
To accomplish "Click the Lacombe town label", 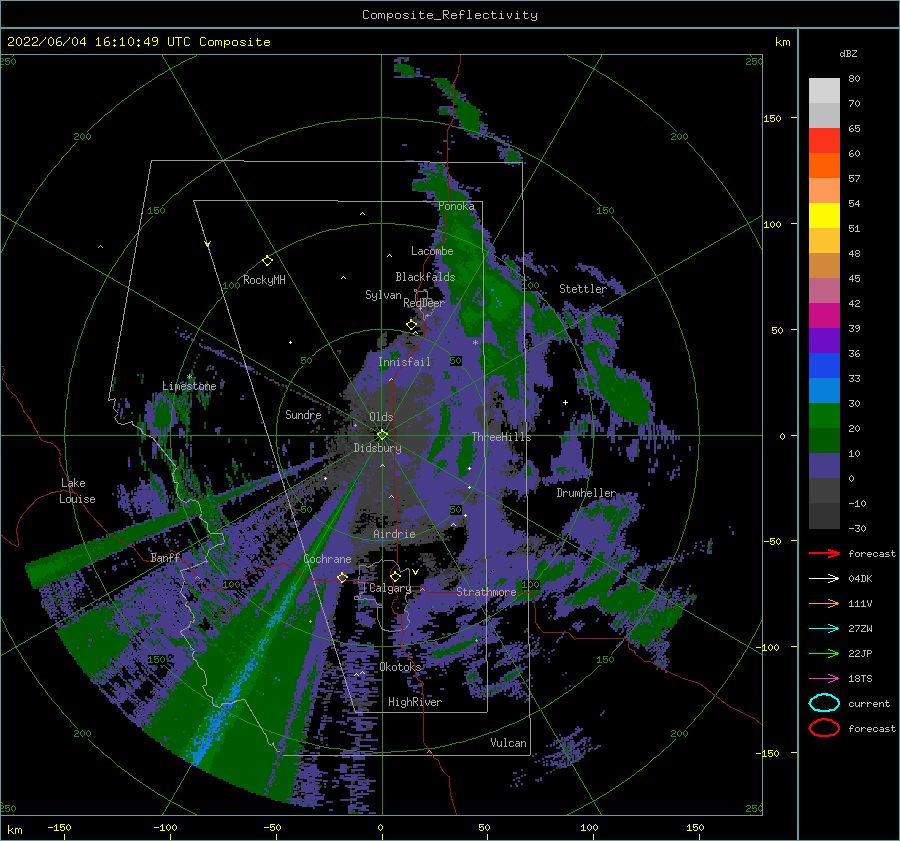I will [x=432, y=251].
